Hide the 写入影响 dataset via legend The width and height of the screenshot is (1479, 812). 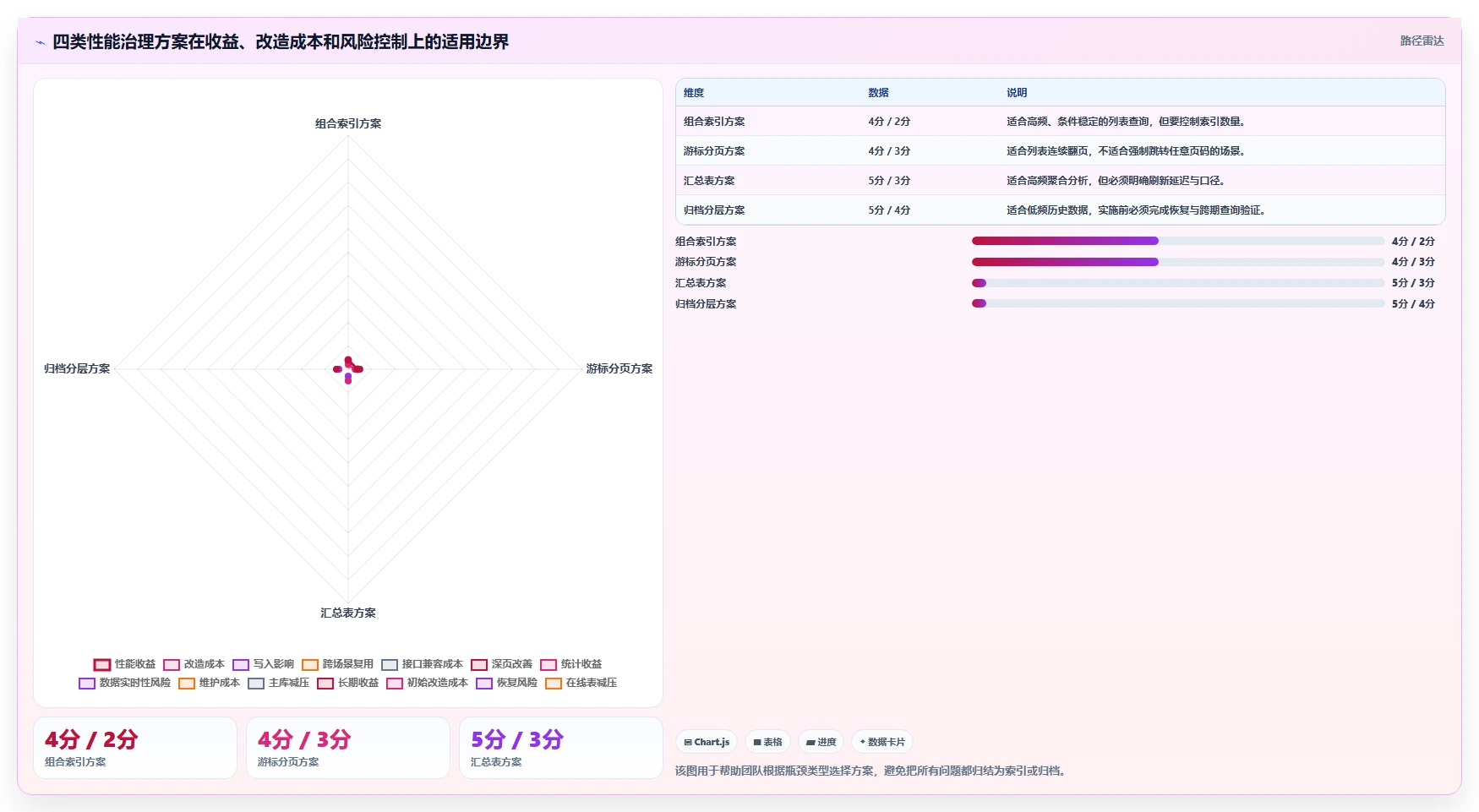coord(264,664)
